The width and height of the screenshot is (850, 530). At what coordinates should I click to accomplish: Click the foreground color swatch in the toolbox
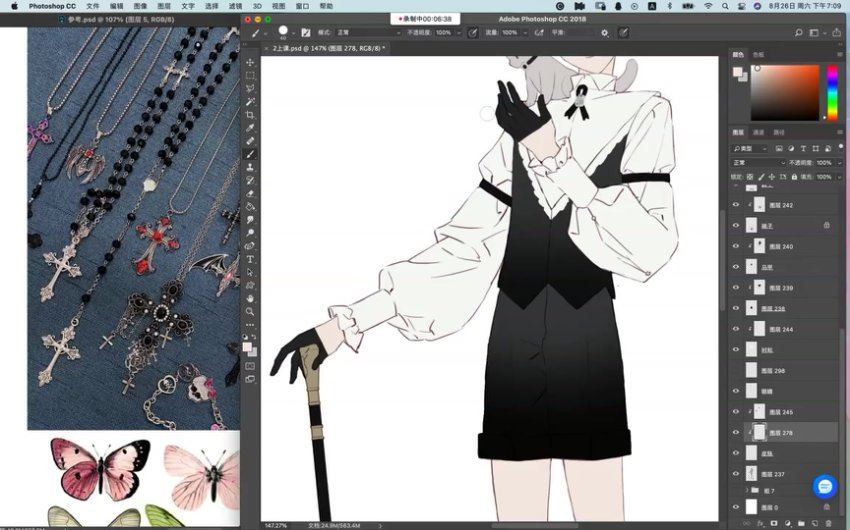point(247,347)
